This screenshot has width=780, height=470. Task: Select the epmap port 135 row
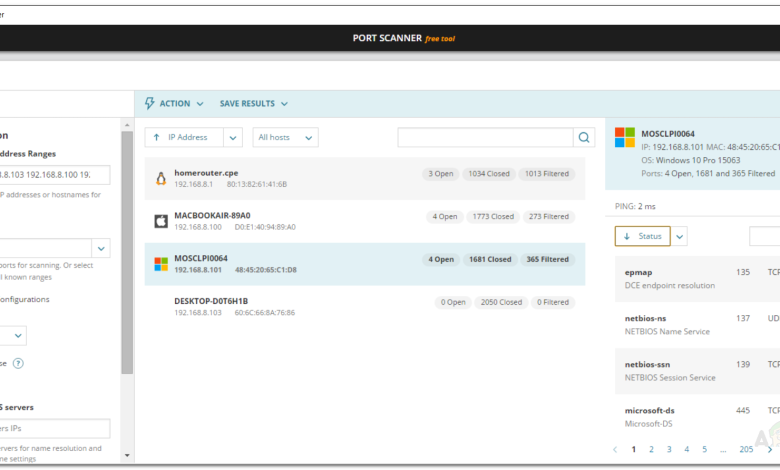tap(697, 279)
